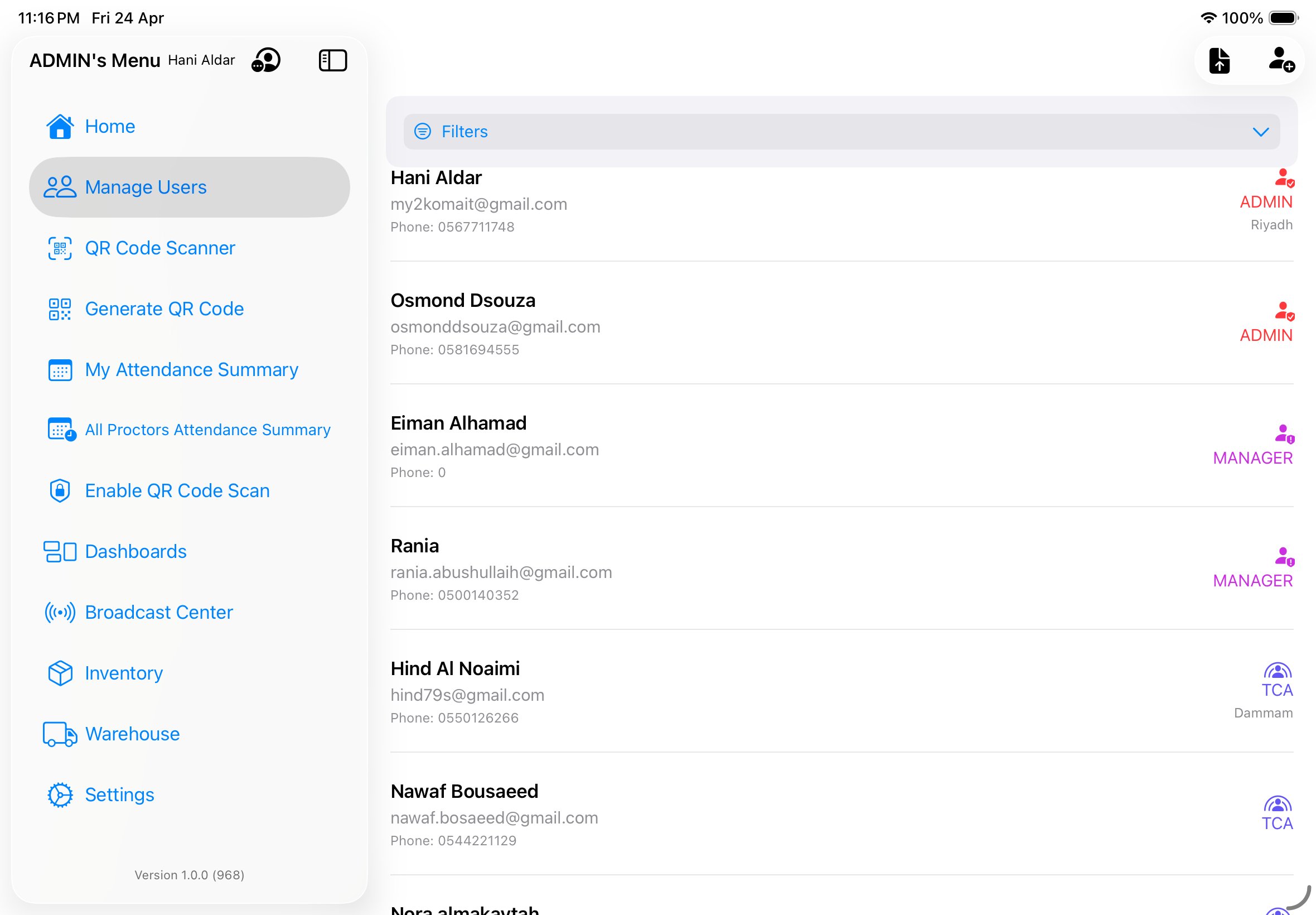This screenshot has width=1316, height=915.
Task: Navigate to Dashboards
Action: (135, 552)
